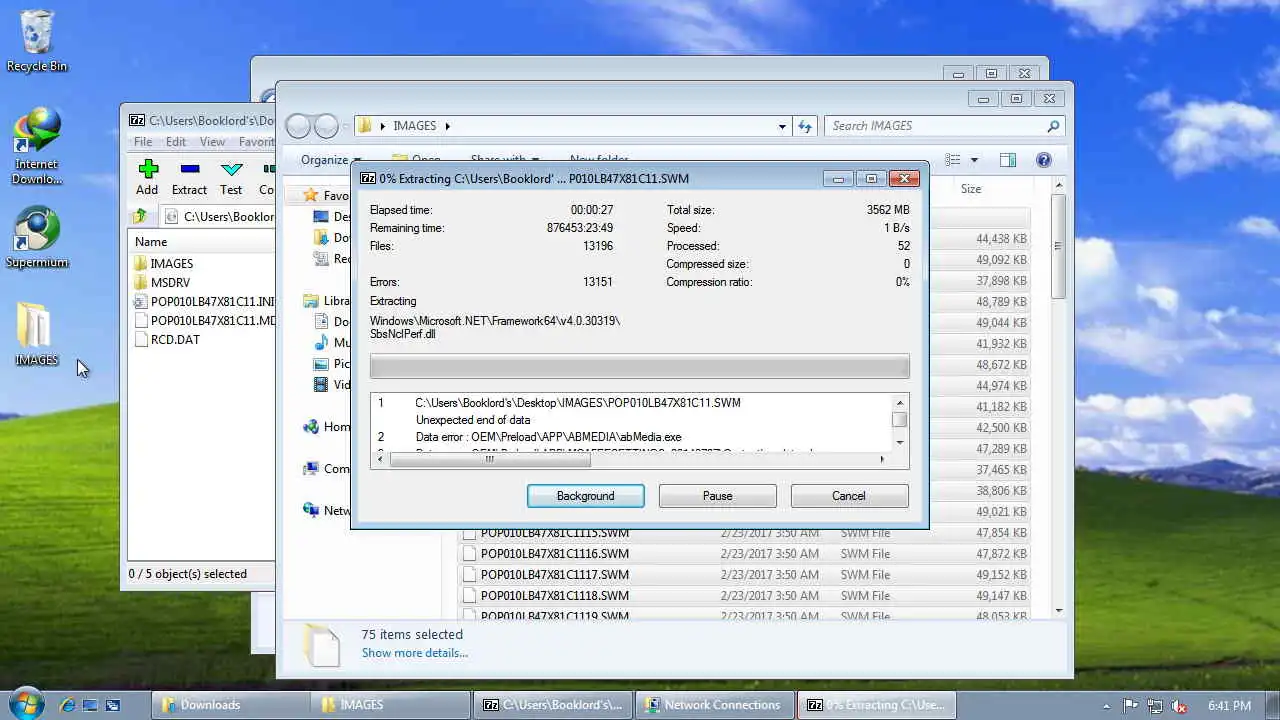Click the Extract icon in 7-Zip toolbar
This screenshot has height=720, width=1280.
coord(189,169)
